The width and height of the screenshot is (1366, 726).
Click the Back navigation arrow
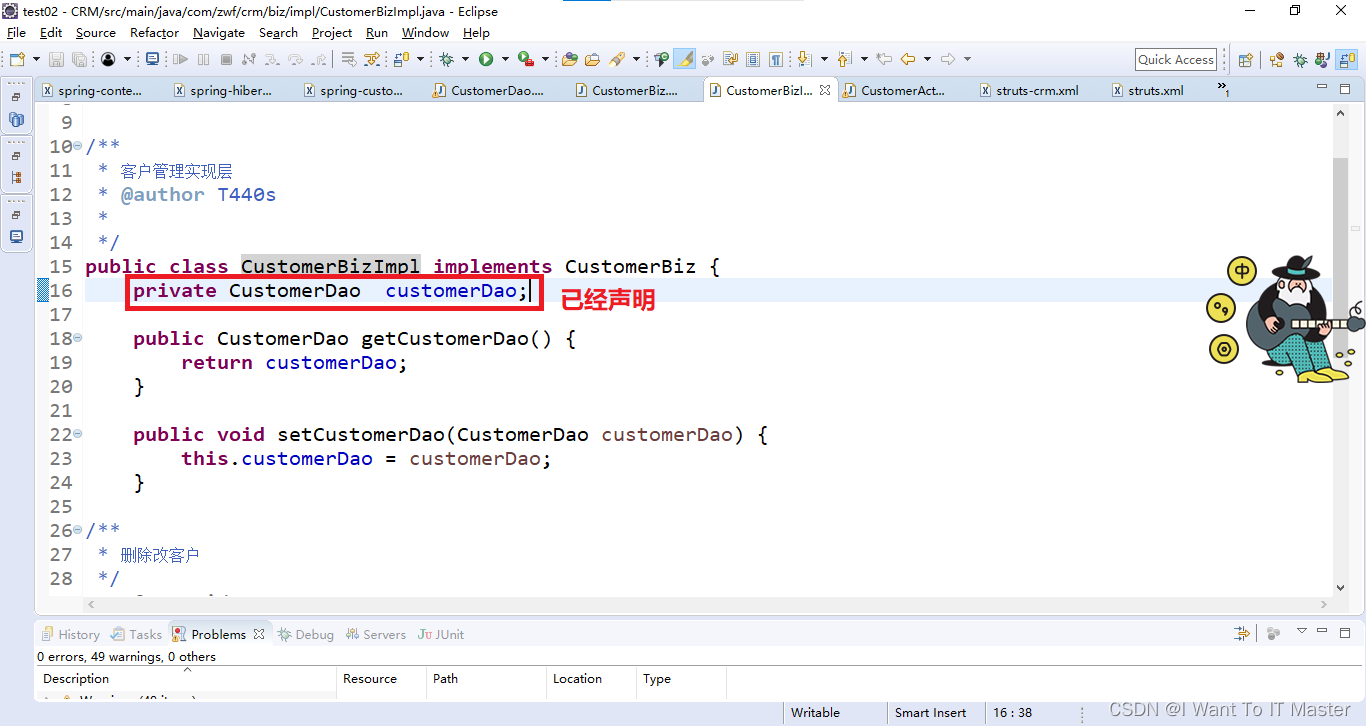pos(908,59)
